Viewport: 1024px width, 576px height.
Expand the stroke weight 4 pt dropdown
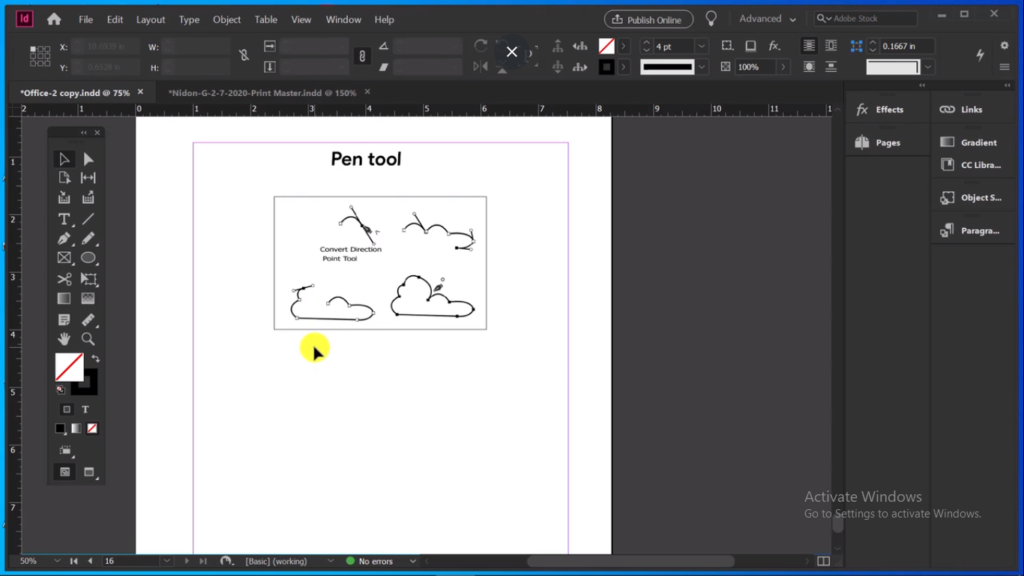701,46
